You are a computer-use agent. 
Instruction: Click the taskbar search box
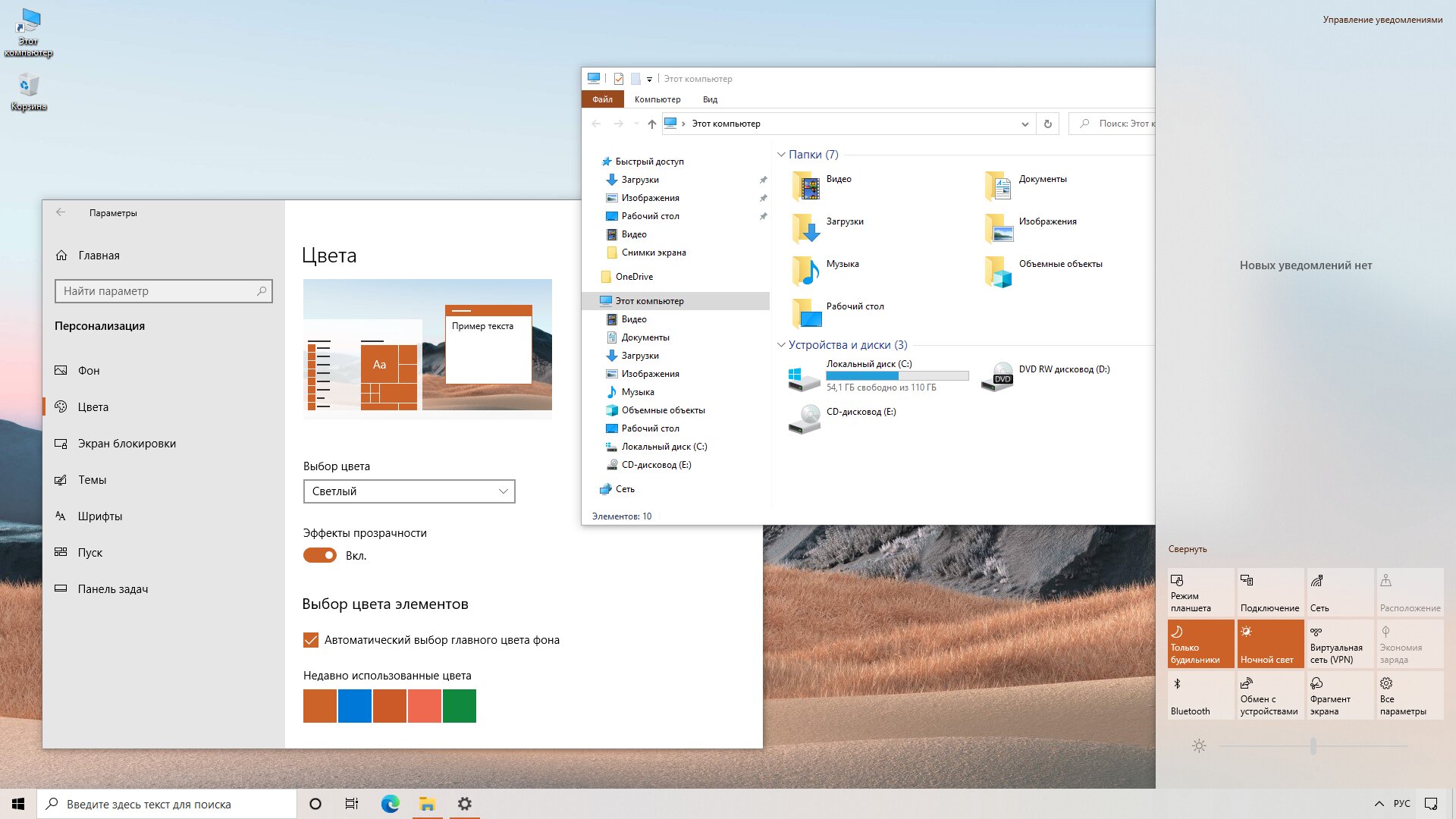(167, 804)
